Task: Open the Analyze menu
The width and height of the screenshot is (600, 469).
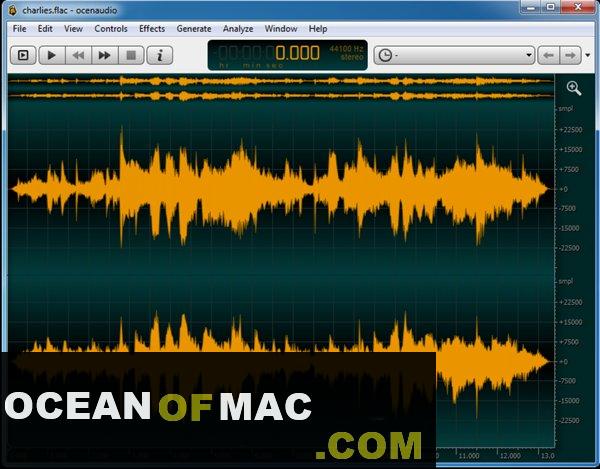Action: (238, 29)
